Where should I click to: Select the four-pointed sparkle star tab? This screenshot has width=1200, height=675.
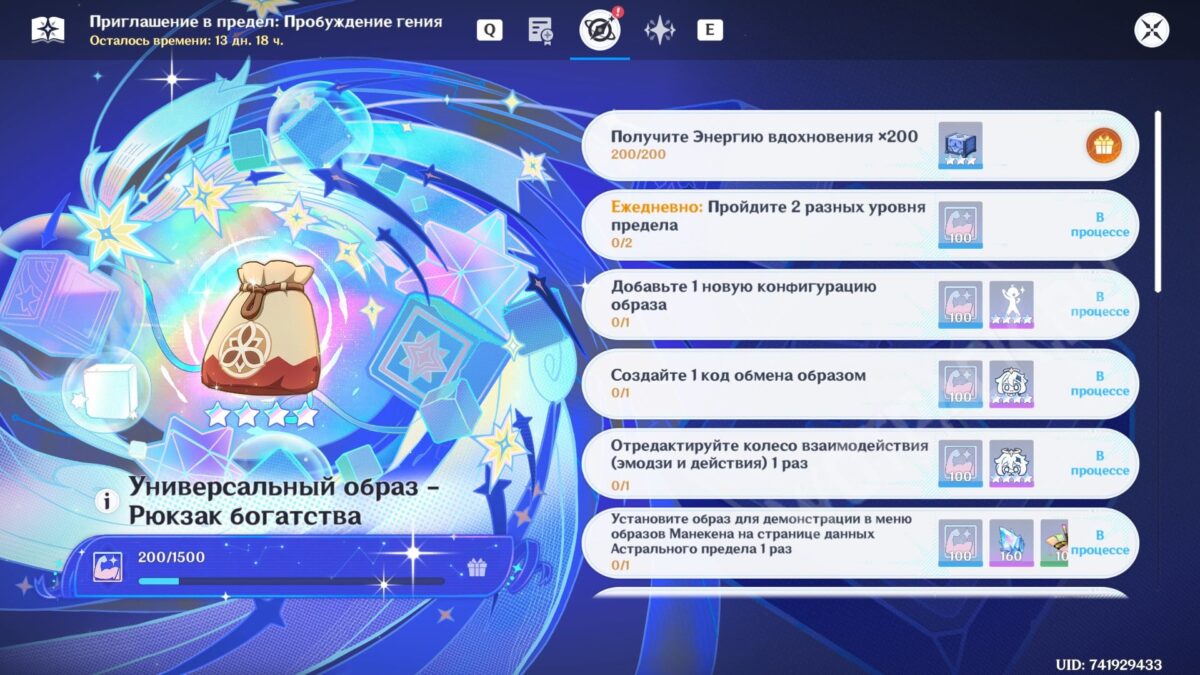[660, 30]
